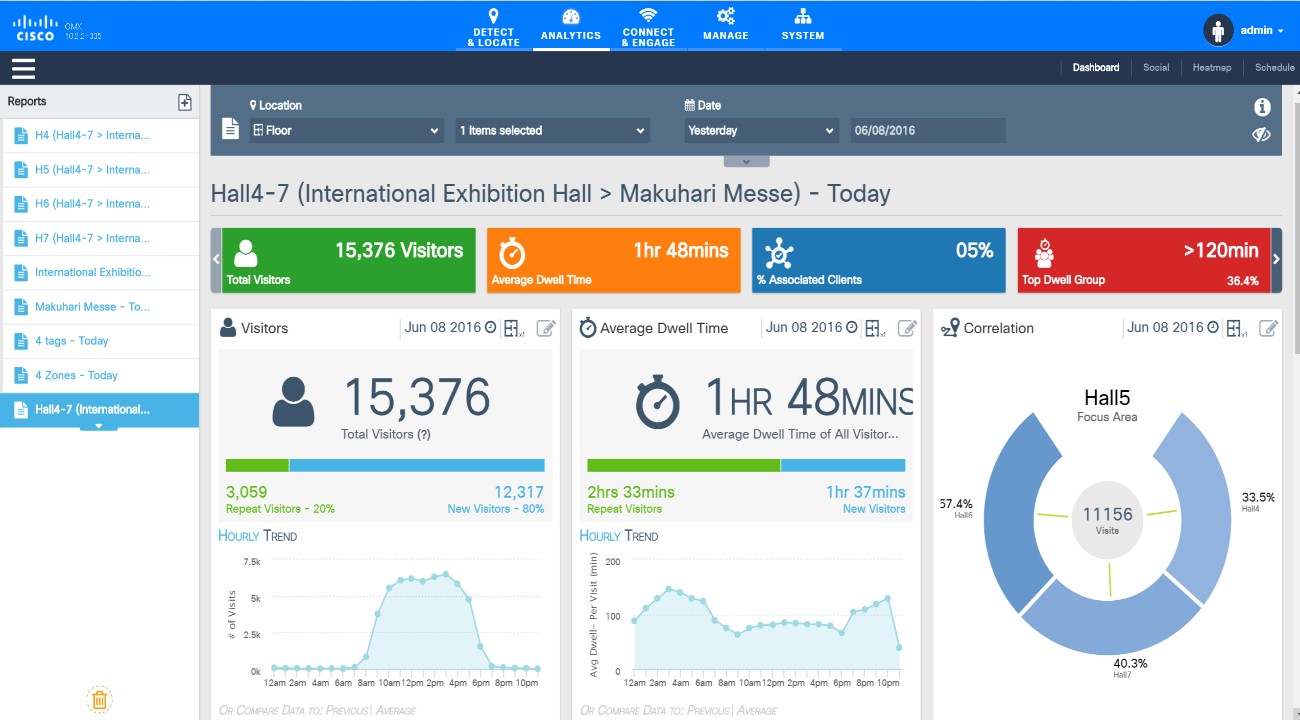This screenshot has width=1300, height=720.
Task: Click the admin user avatar icon
Action: (x=1217, y=30)
